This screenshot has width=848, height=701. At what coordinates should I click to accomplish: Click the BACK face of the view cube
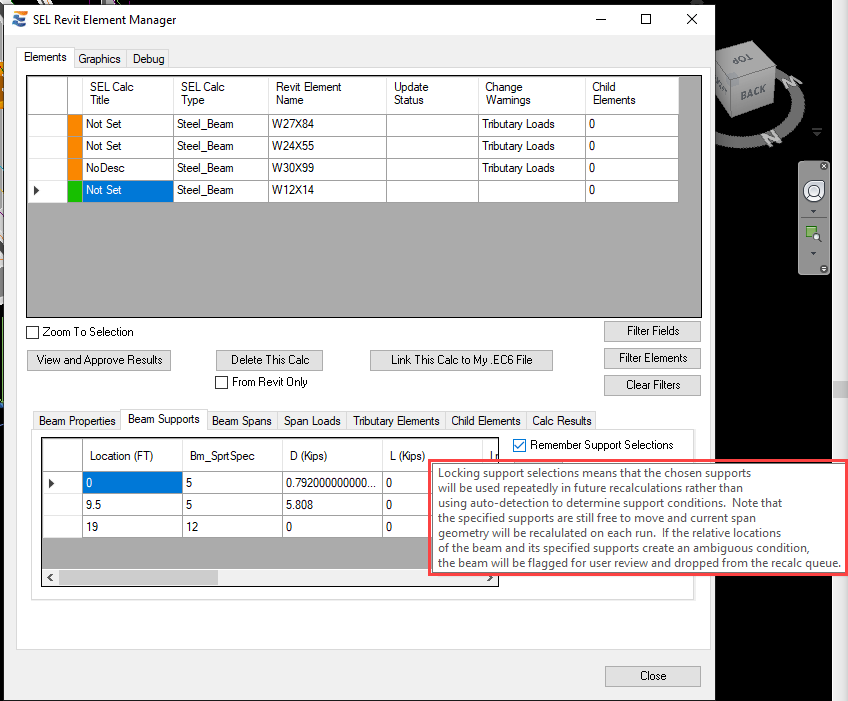pyautogui.click(x=753, y=92)
